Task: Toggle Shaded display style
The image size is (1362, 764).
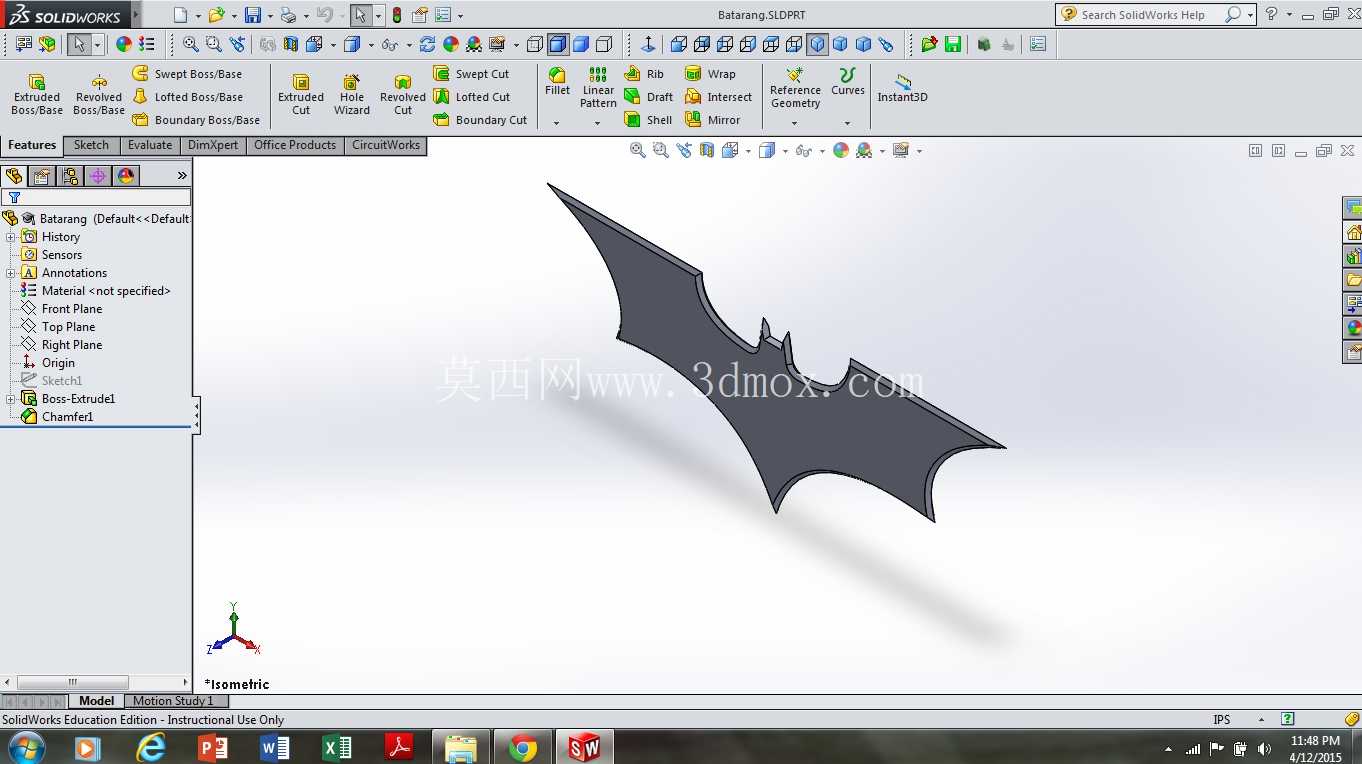Action: coord(581,44)
